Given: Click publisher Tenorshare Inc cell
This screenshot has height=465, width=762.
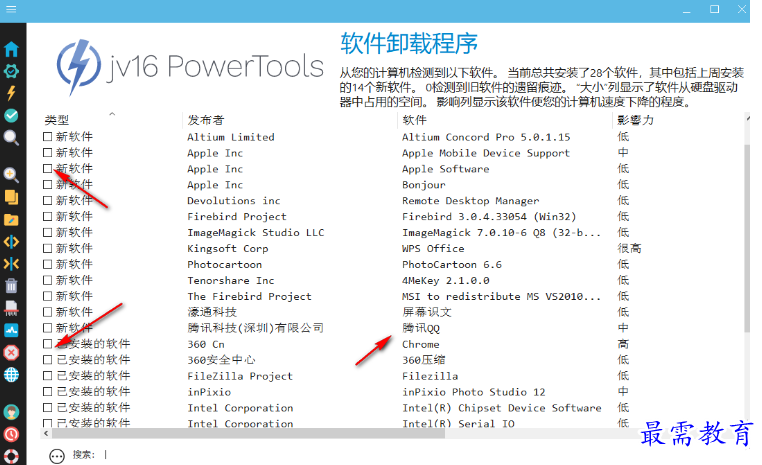Looking at the screenshot, I should (x=231, y=280).
